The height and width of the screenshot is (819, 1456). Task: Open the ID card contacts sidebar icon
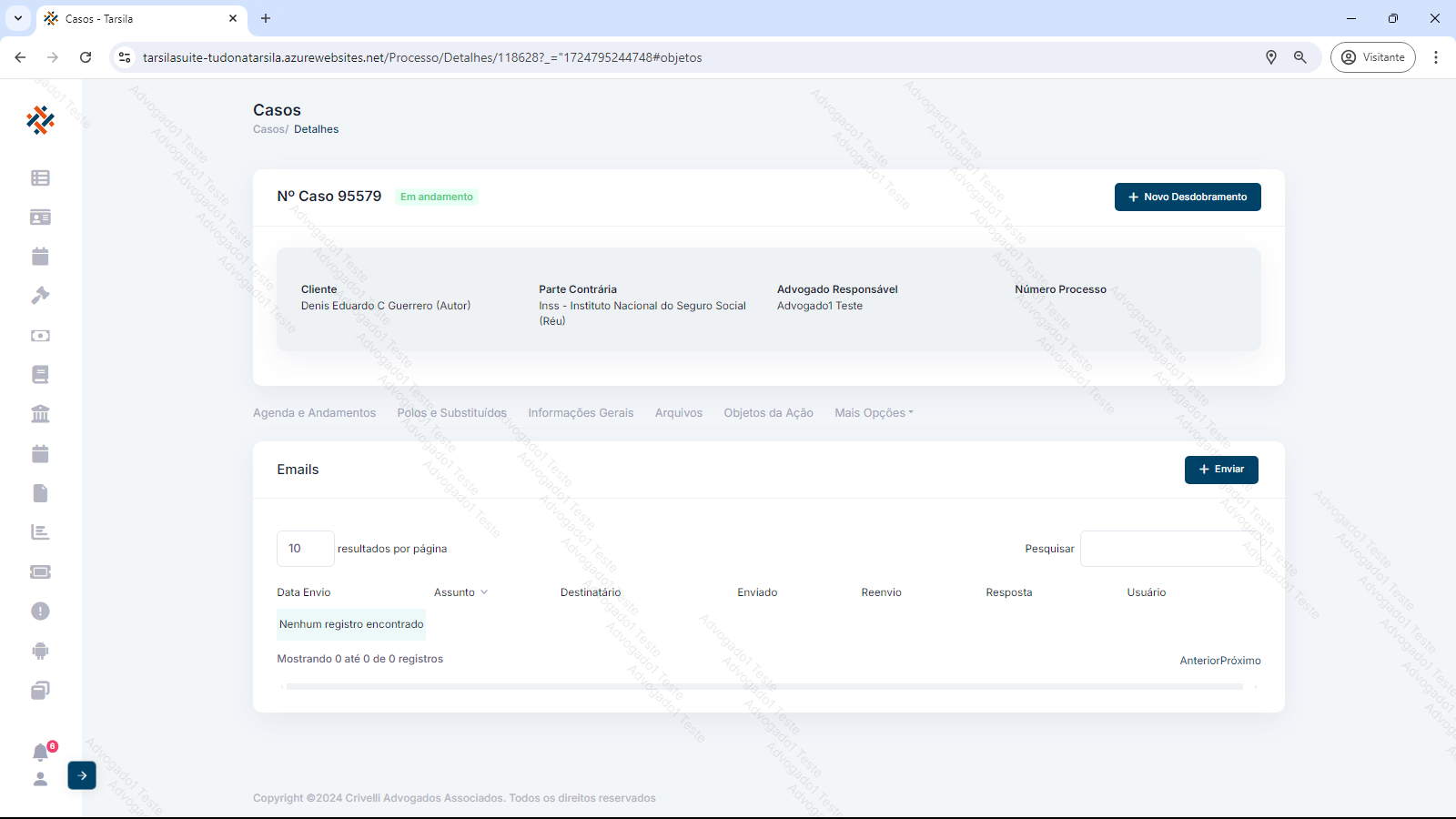point(40,217)
